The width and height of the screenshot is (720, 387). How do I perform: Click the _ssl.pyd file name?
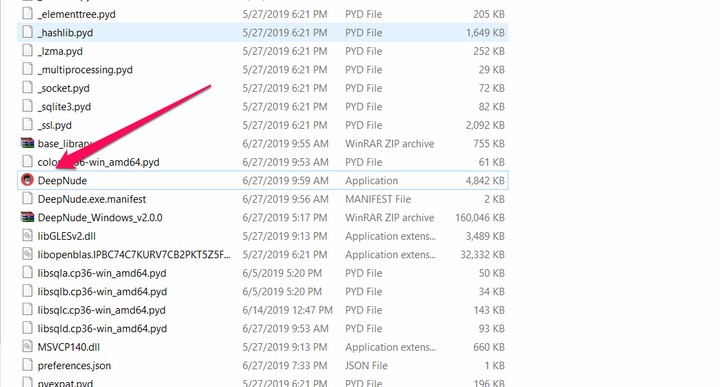(x=55, y=125)
